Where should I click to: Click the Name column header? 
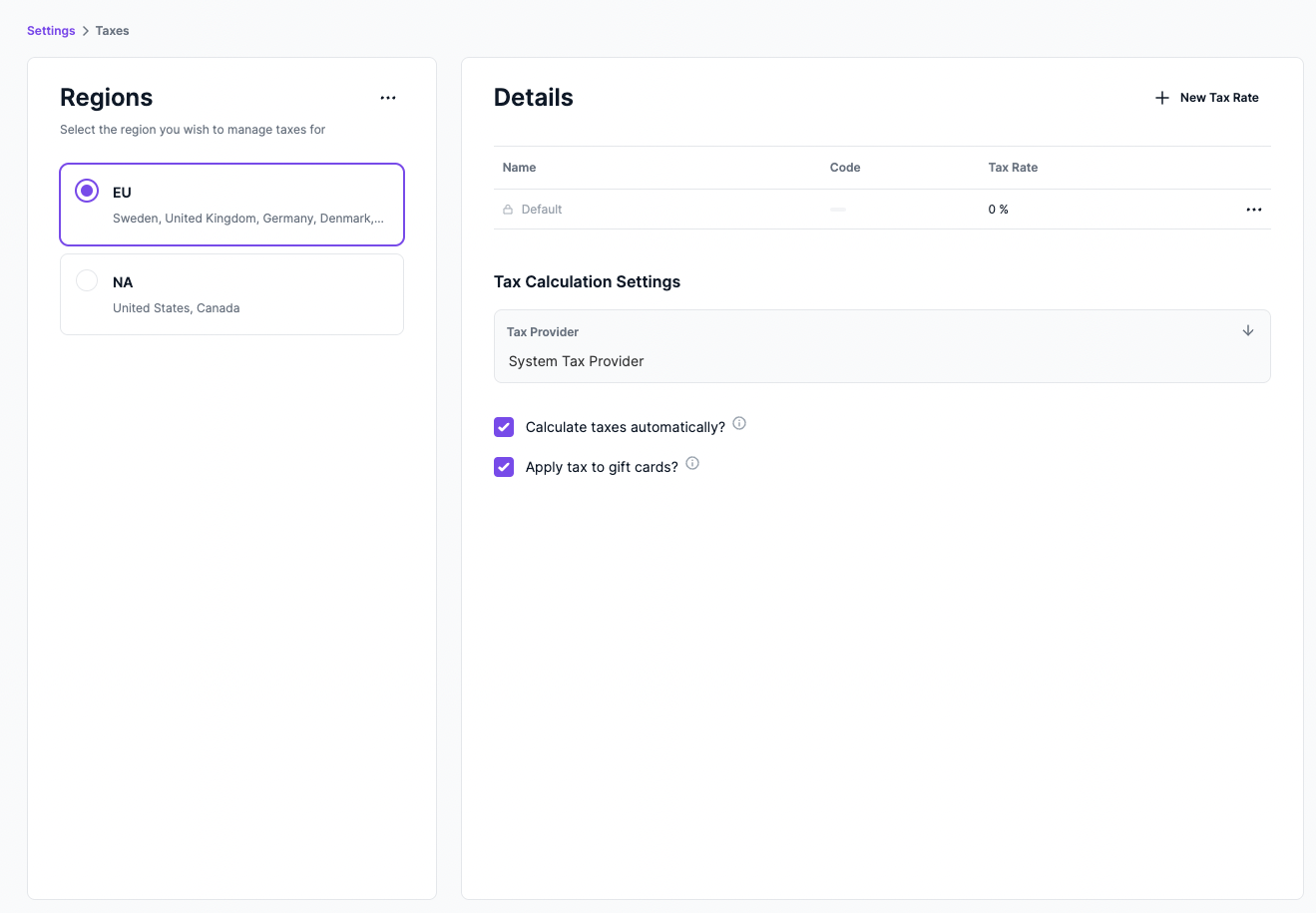point(519,167)
